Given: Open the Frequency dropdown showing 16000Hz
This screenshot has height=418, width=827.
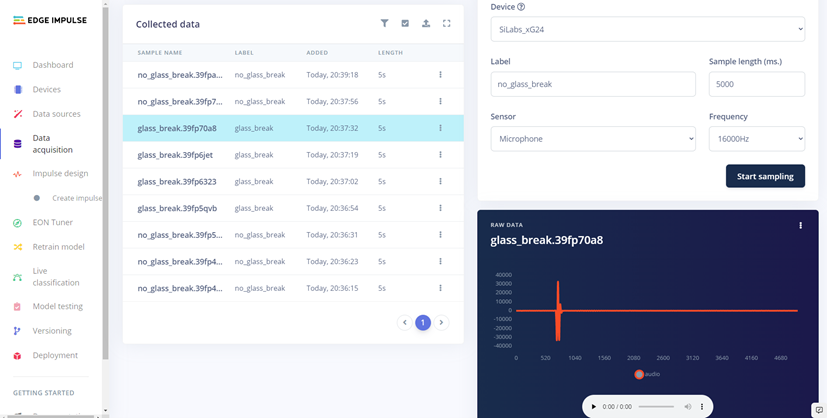Looking at the screenshot, I should [756, 139].
